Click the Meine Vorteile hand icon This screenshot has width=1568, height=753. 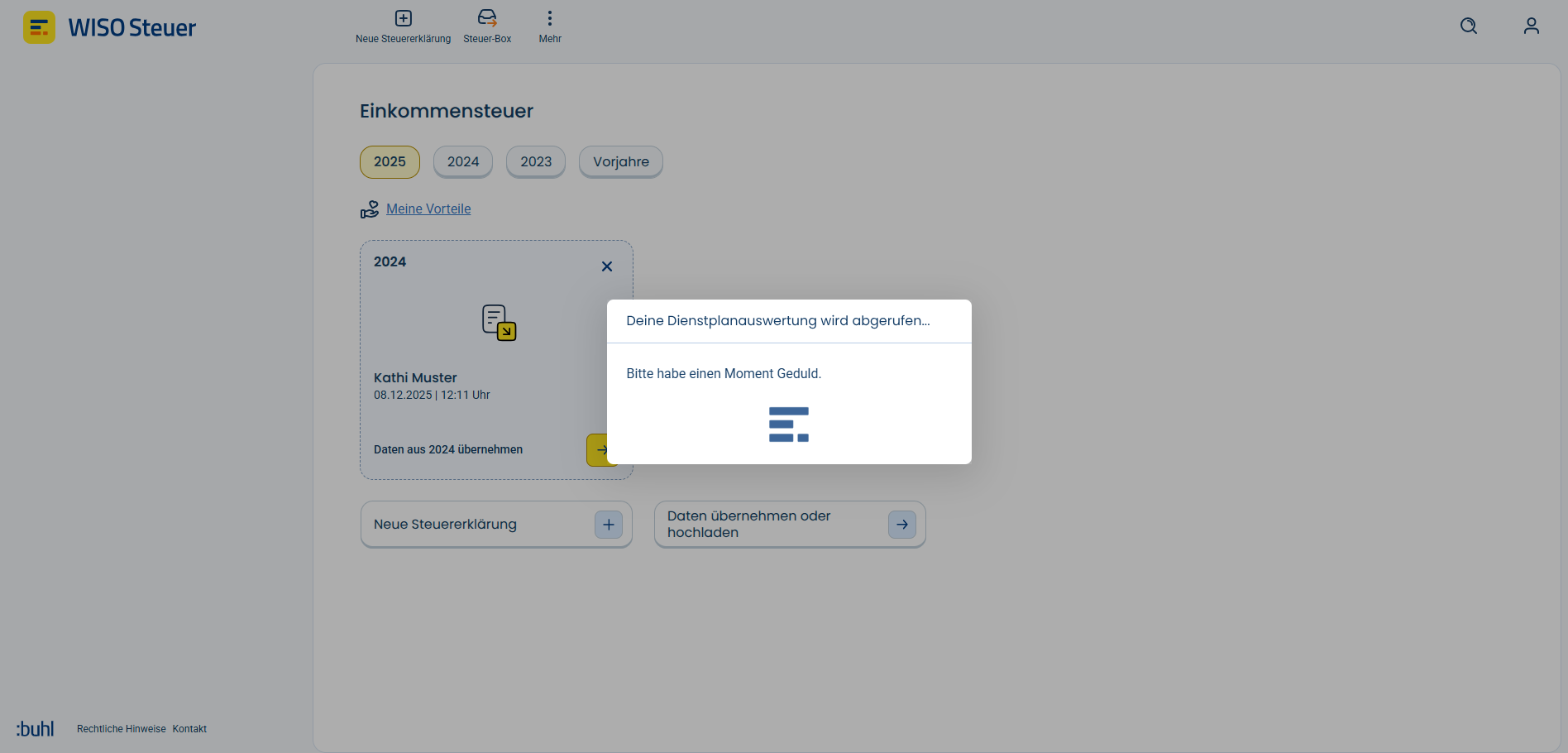370,209
